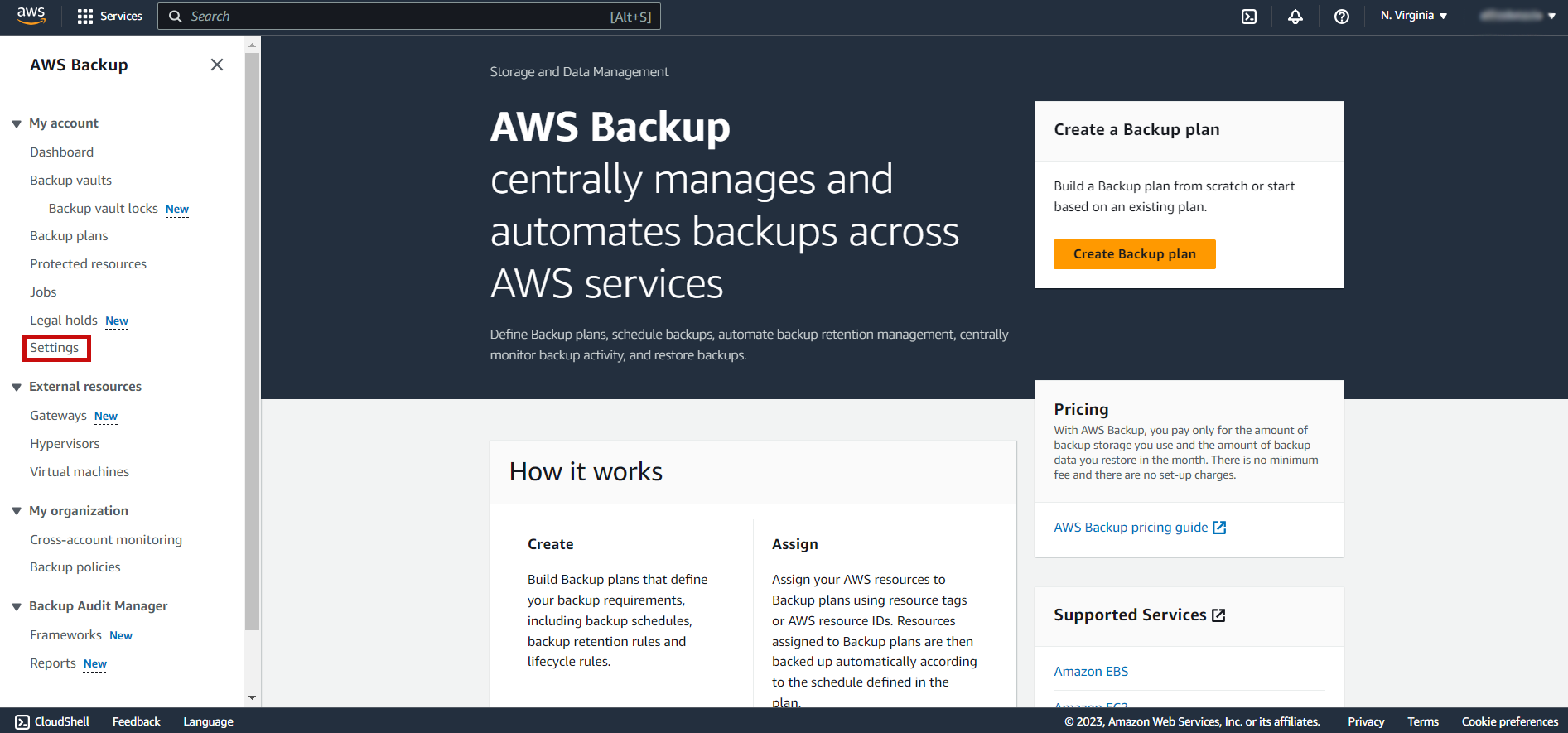Click the New badge beside Gateways
Screen dimensions: 1568x733
(x=106, y=417)
